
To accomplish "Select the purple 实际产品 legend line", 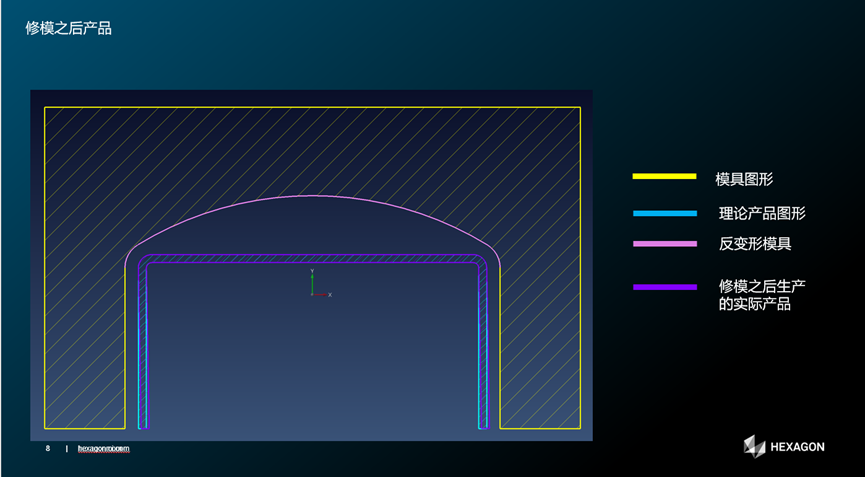I will [x=664, y=287].
